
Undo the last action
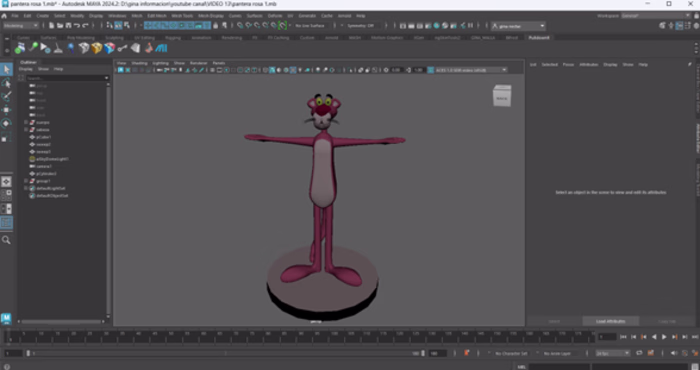click(x=76, y=25)
